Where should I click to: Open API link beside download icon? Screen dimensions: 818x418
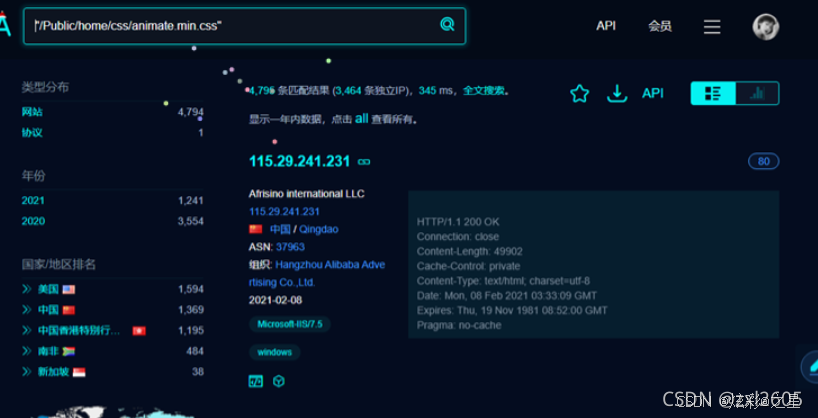[x=653, y=93]
